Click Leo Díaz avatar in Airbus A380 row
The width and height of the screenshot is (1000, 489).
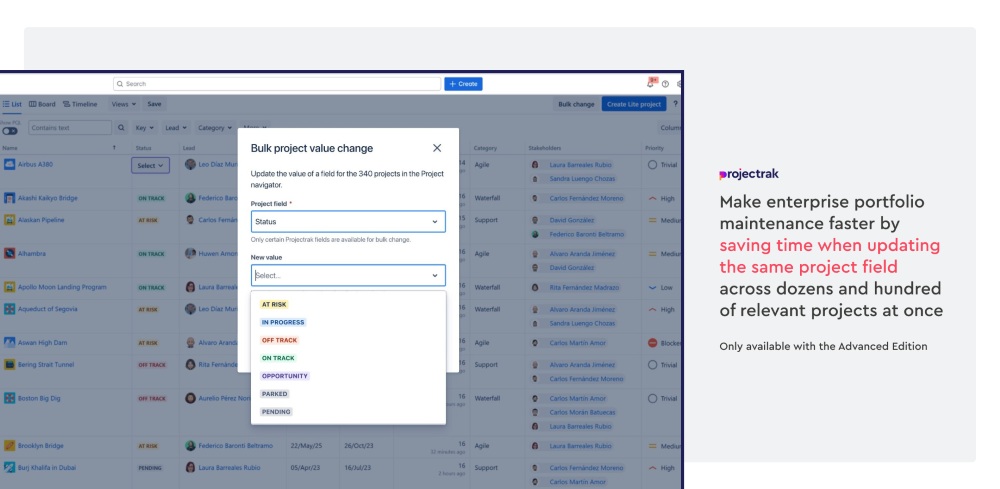tap(190, 164)
